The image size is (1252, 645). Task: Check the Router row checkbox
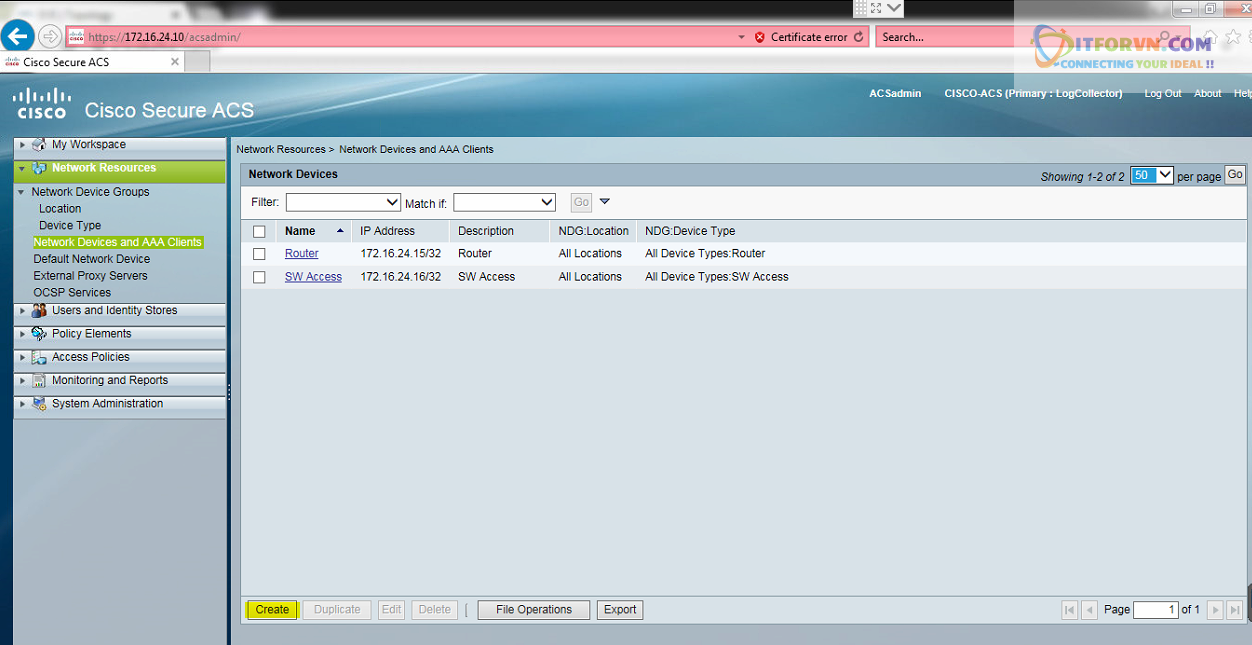(260, 254)
